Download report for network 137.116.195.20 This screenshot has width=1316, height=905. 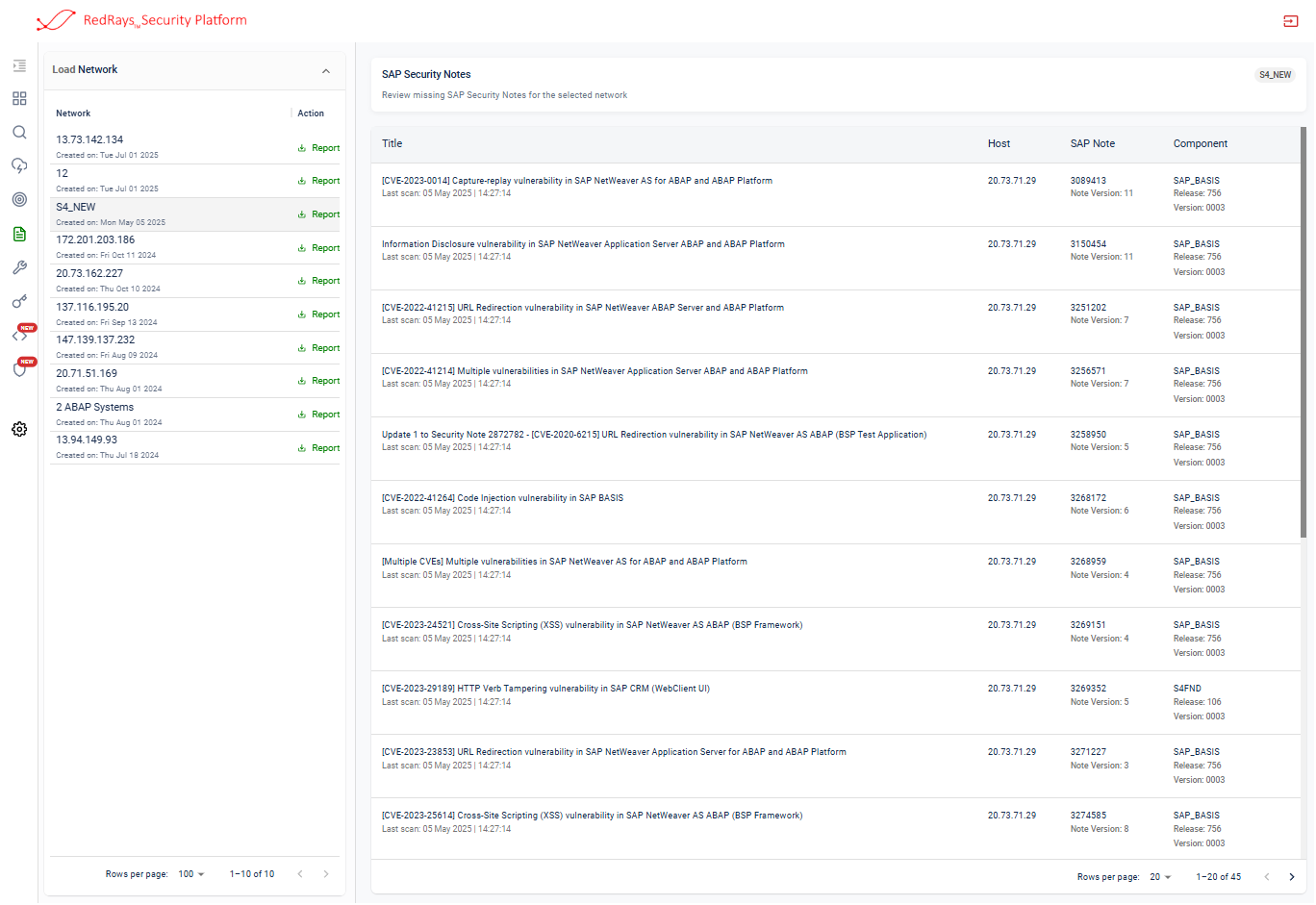[318, 314]
